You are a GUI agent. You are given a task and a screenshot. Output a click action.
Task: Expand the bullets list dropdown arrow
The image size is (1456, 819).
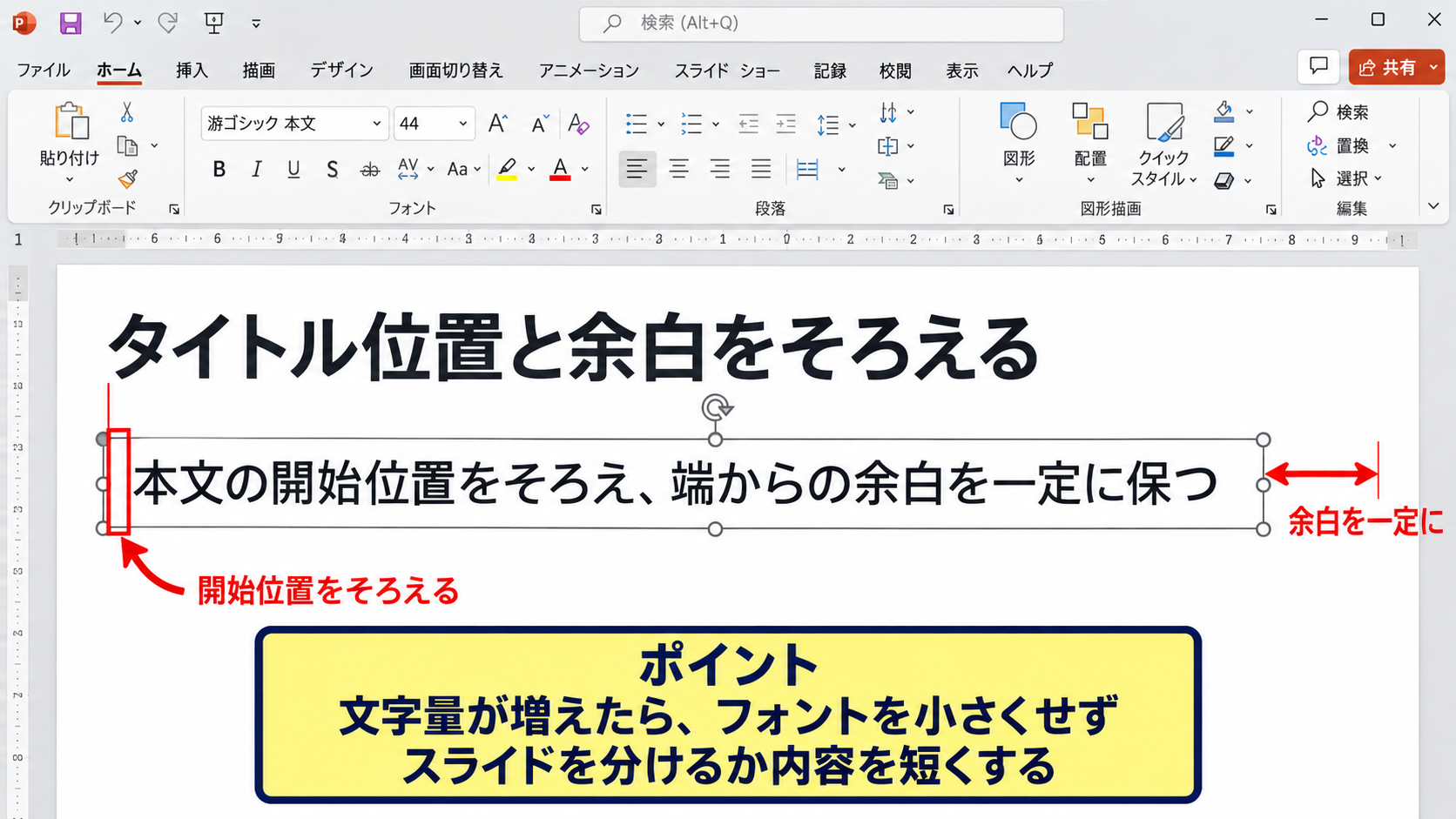pyautogui.click(x=661, y=124)
